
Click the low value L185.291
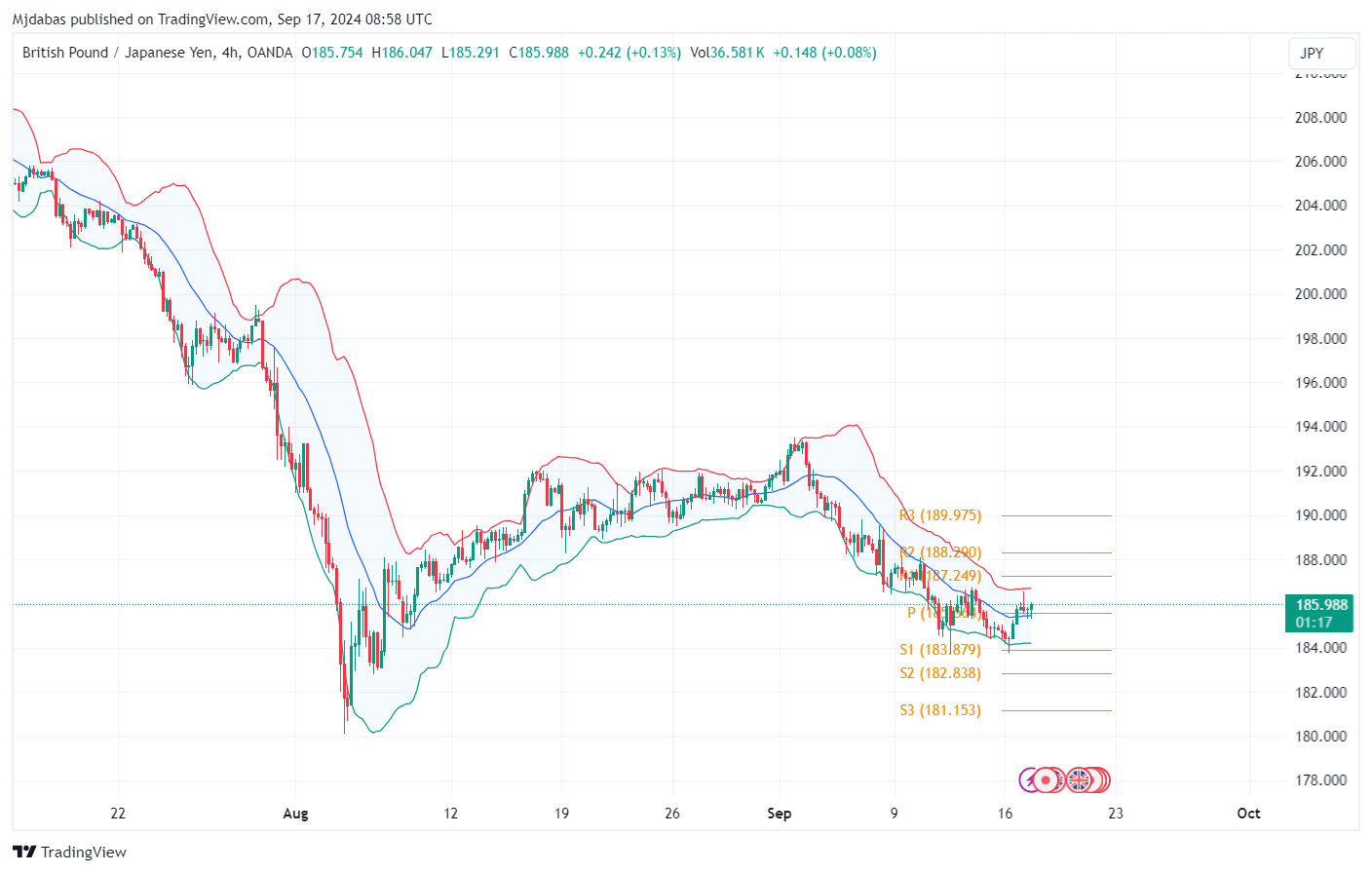[471, 53]
